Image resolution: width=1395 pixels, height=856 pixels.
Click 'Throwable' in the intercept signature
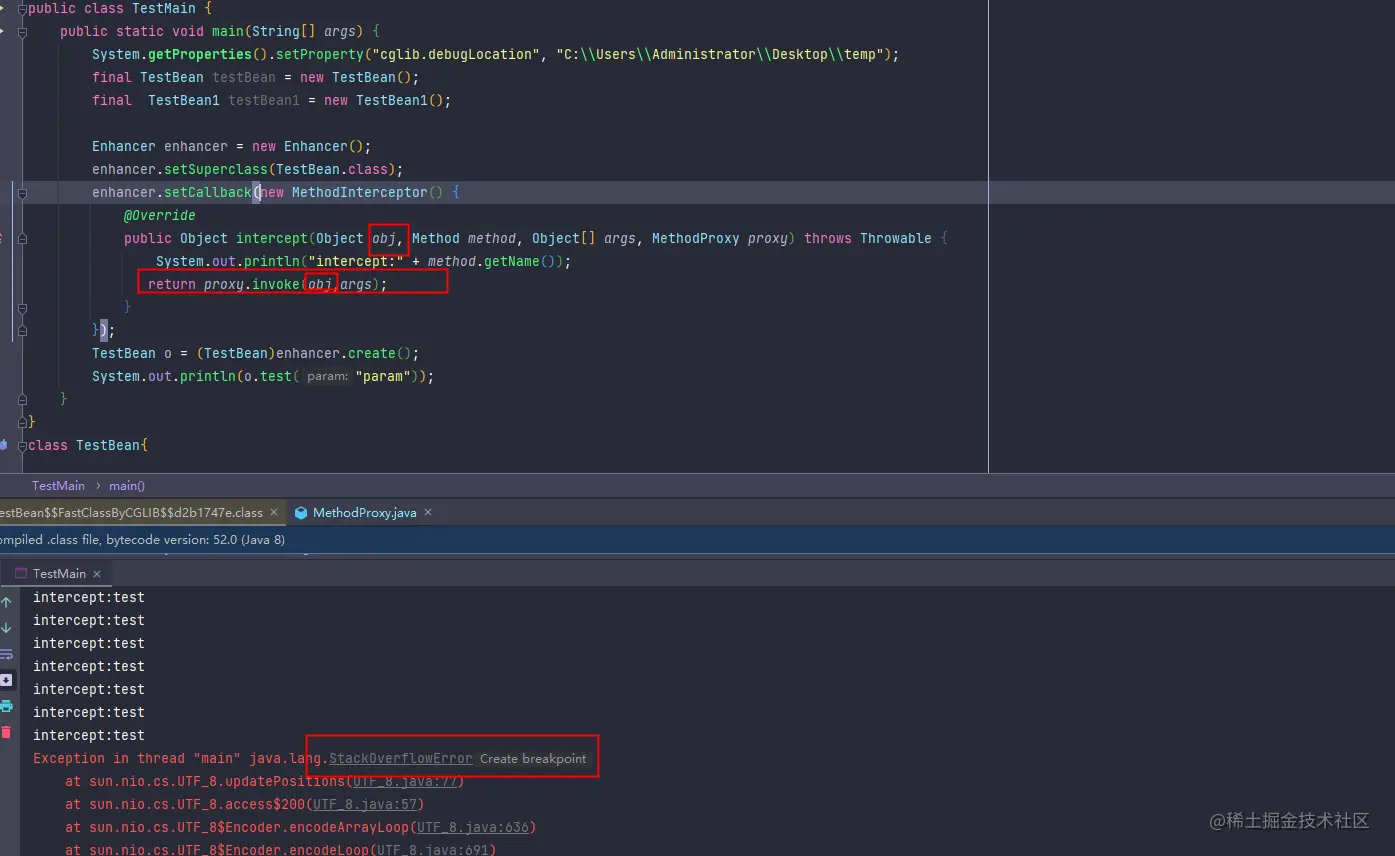click(x=896, y=239)
